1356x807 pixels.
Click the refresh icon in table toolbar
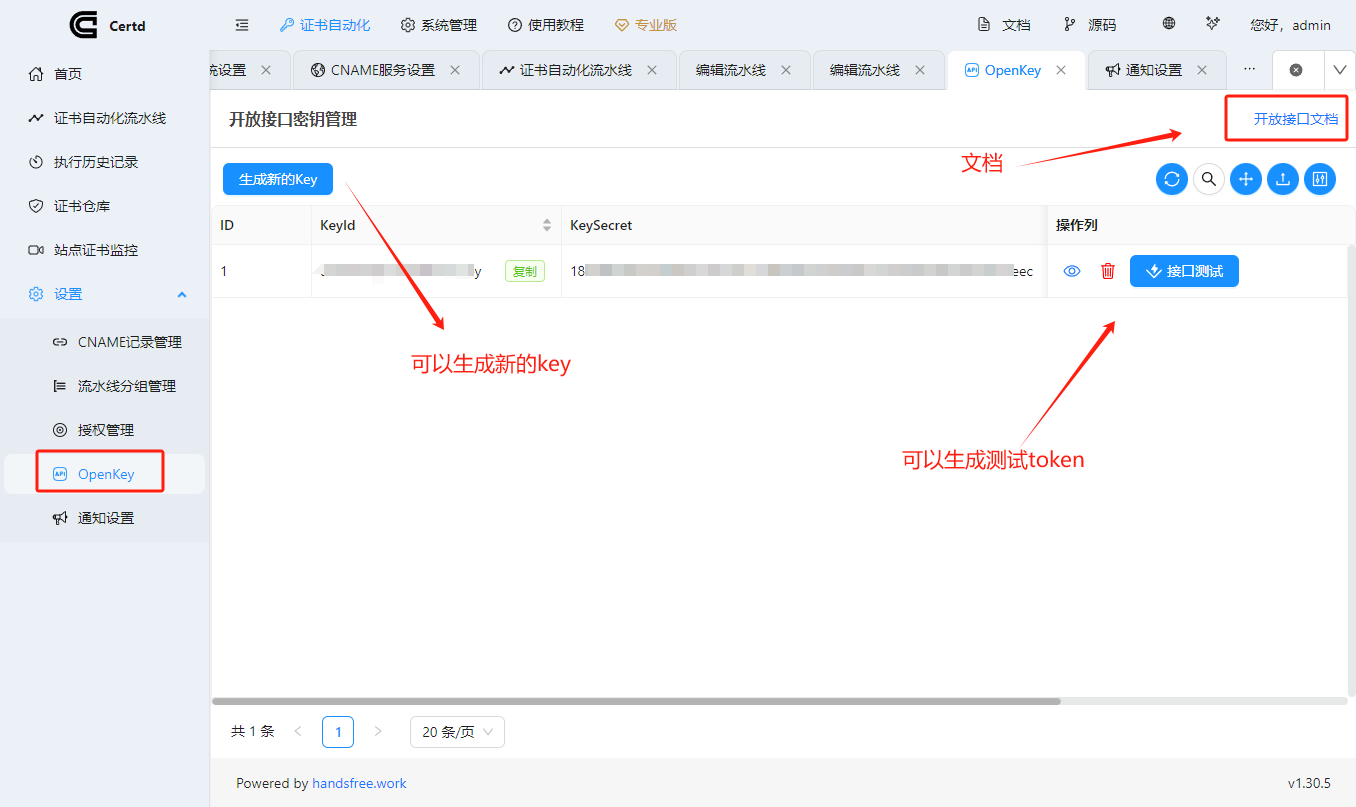1172,179
